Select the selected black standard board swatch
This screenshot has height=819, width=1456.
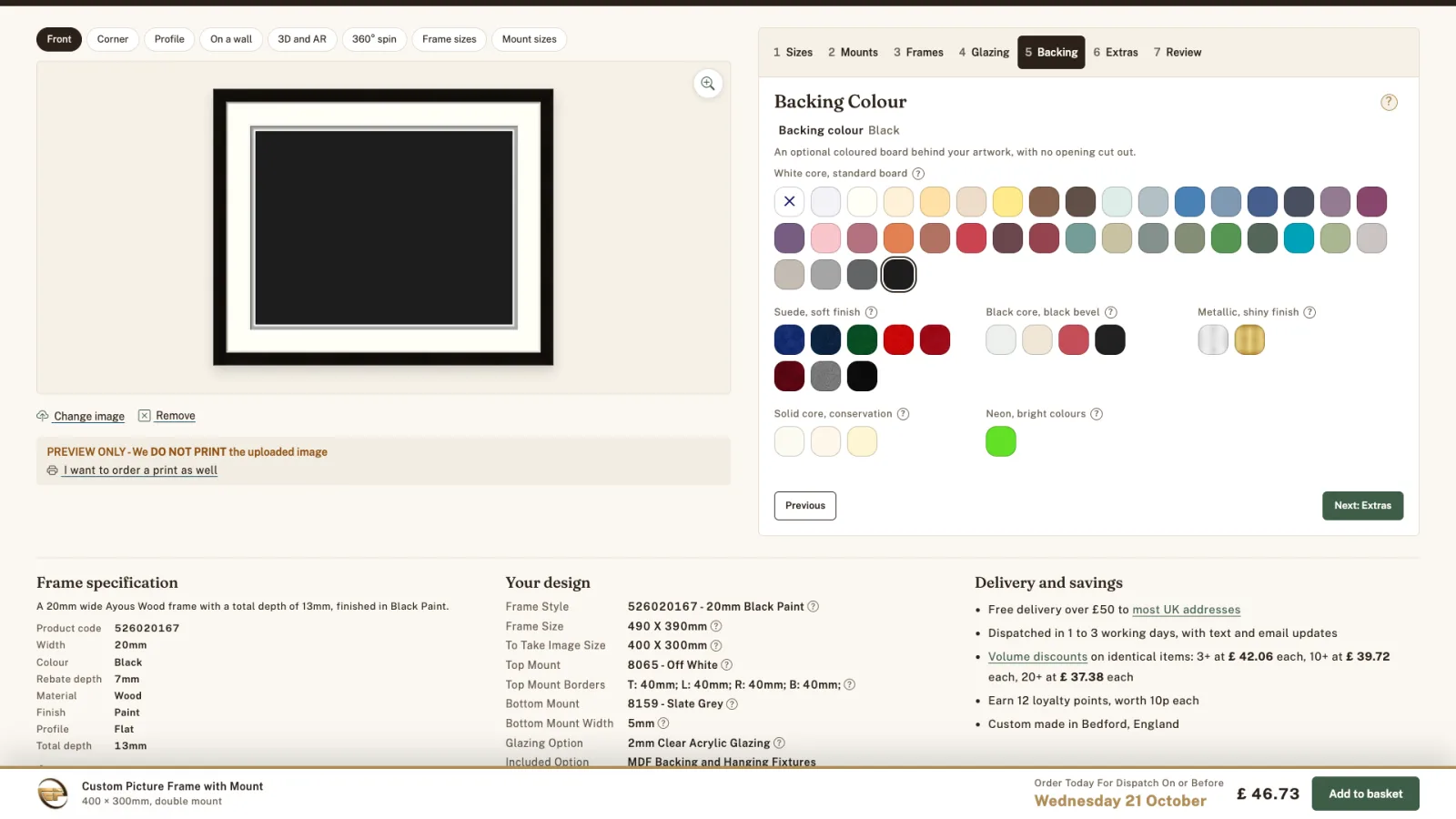(x=898, y=274)
